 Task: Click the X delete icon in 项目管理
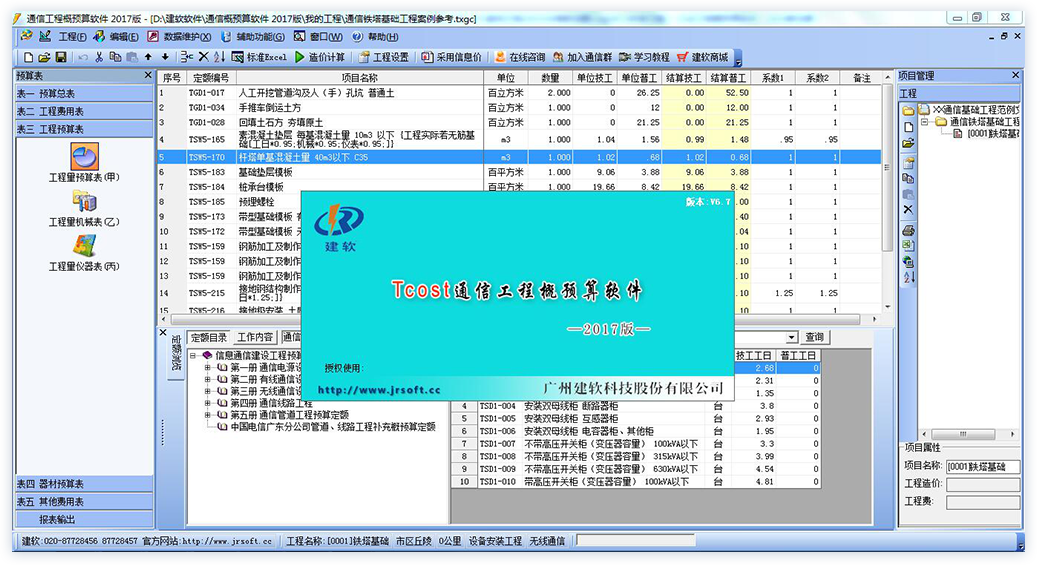click(908, 209)
